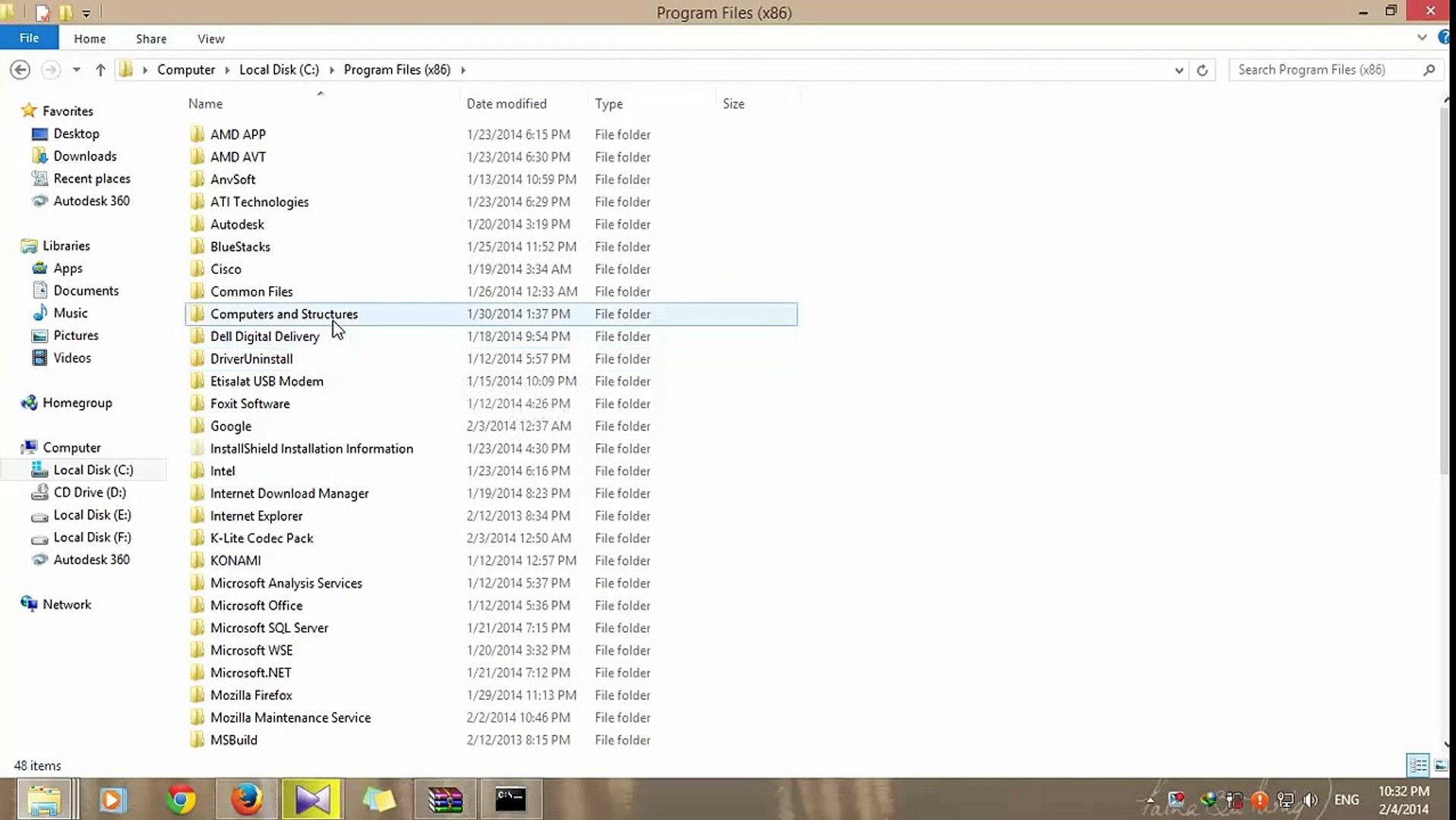Open File Explorer from the taskbar
Screen dimensions: 1456x820
click(x=44, y=799)
